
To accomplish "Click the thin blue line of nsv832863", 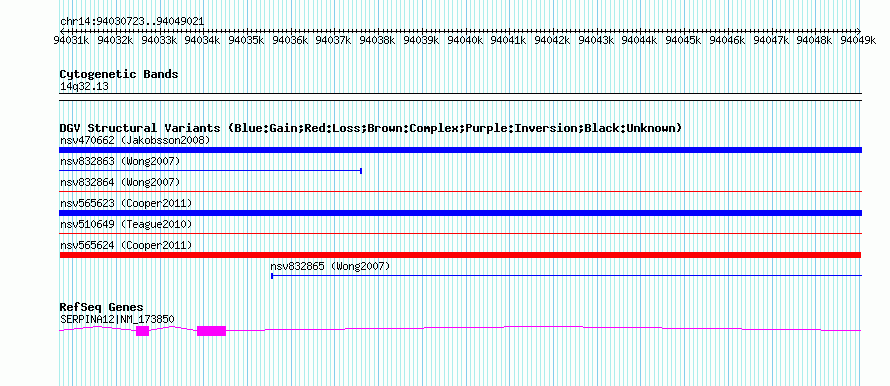I will pos(211,171).
